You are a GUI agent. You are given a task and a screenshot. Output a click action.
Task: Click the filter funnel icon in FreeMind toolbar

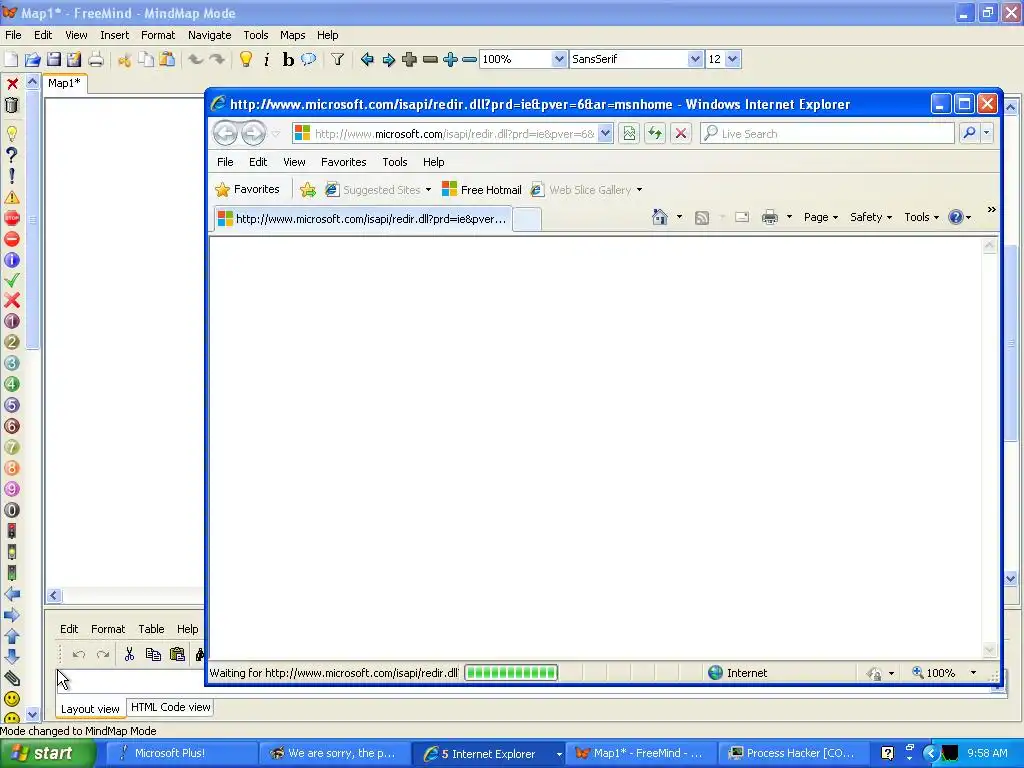[x=337, y=59]
